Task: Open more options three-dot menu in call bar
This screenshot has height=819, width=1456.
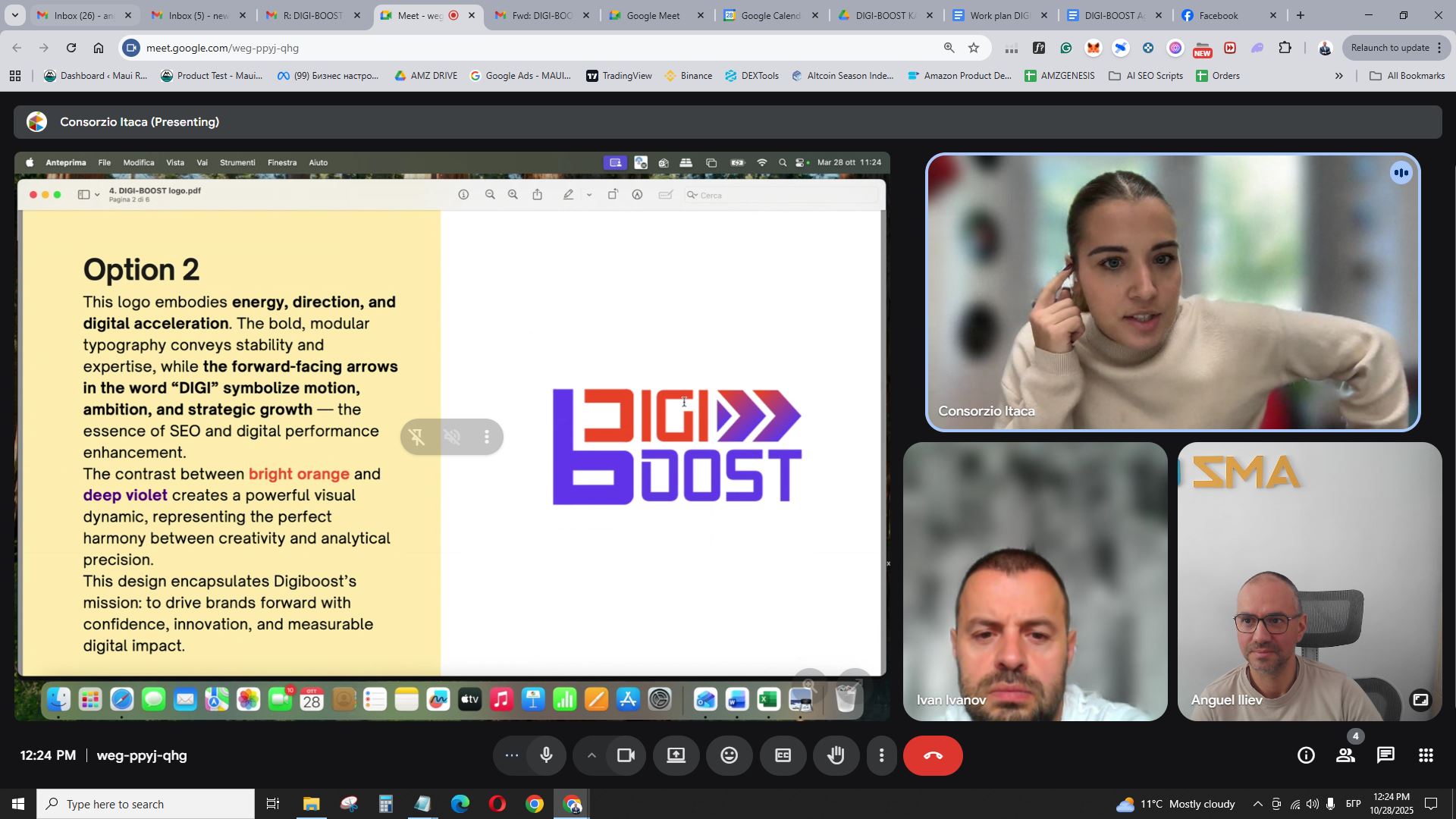Action: (x=881, y=755)
